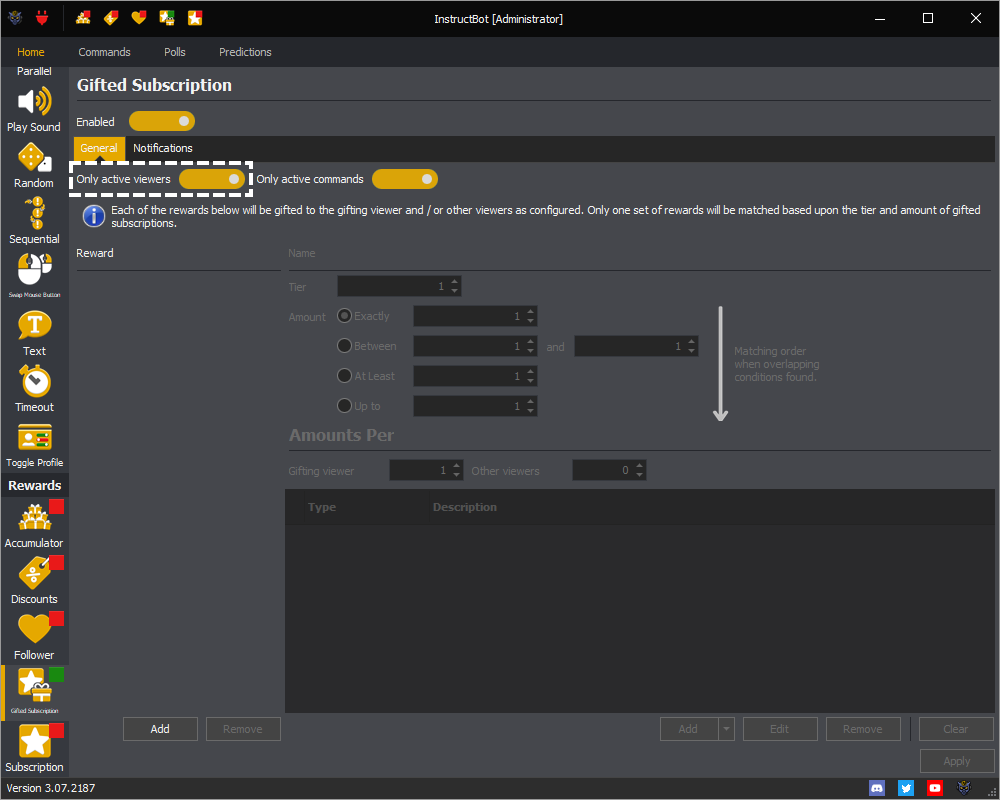The width and height of the screenshot is (1000, 800).
Task: Select the Exactly amount radio button
Action: click(x=344, y=316)
